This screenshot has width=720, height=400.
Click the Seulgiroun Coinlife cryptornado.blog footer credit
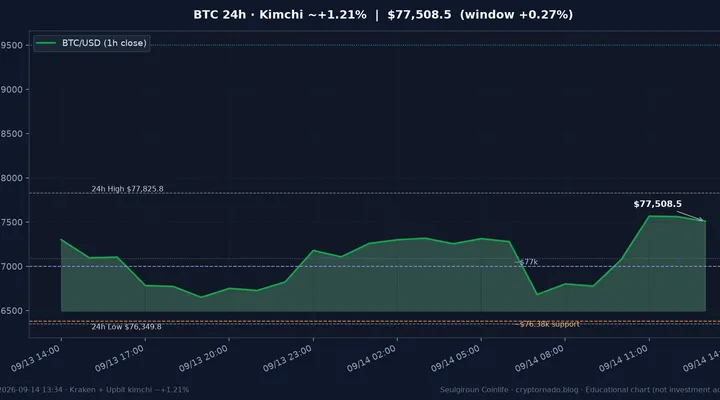(579, 390)
